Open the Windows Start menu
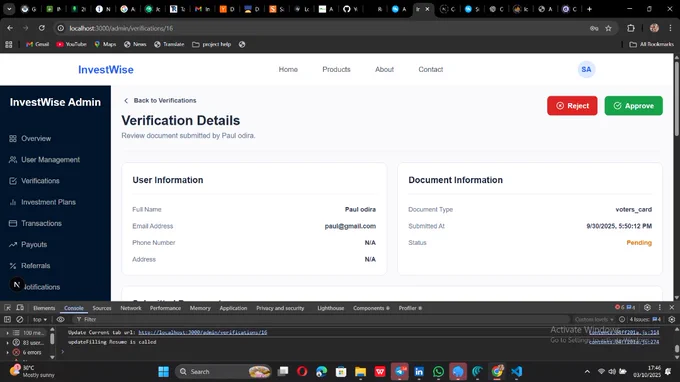Viewport: 680px width, 382px height. pos(163,372)
